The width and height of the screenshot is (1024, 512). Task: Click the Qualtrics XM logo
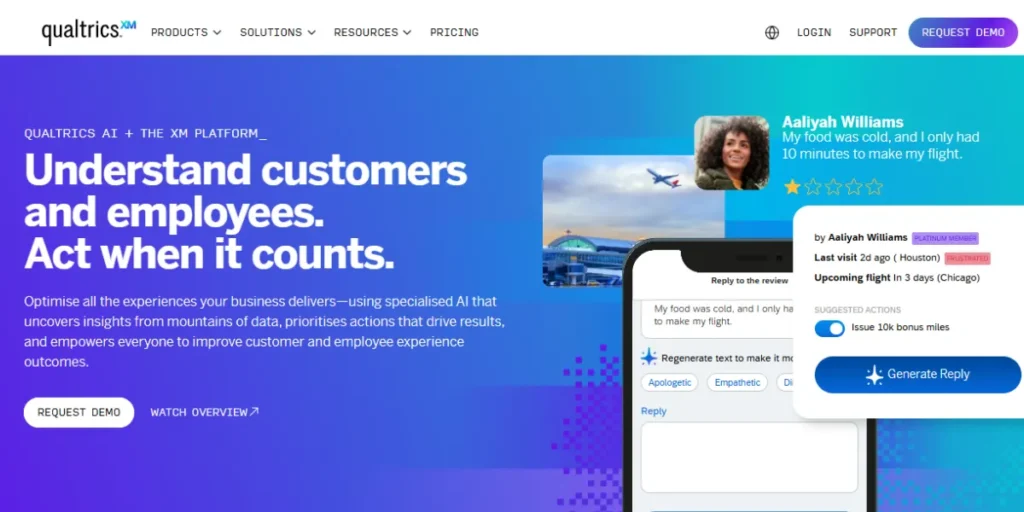click(89, 31)
